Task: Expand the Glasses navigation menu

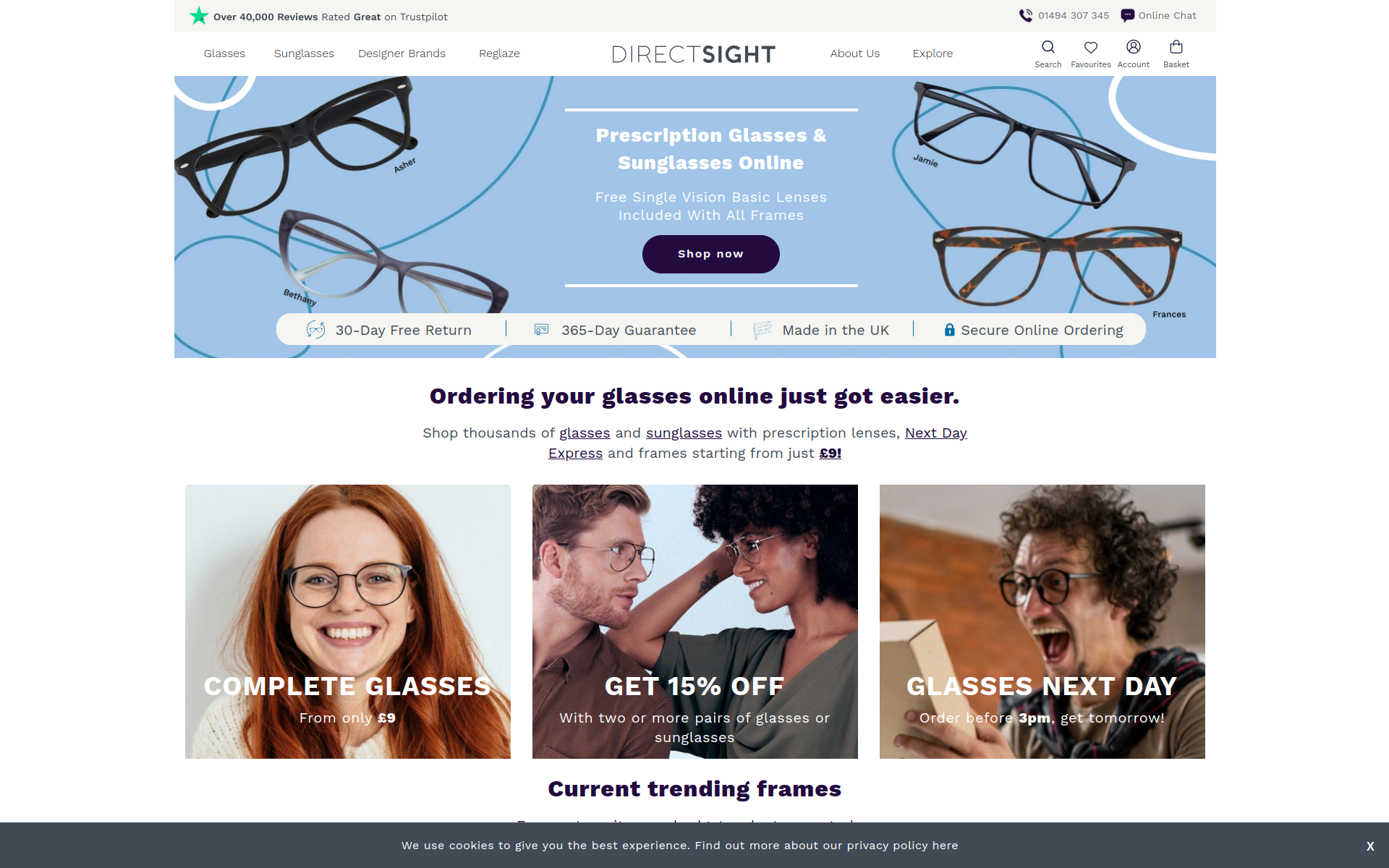Action: click(x=224, y=54)
